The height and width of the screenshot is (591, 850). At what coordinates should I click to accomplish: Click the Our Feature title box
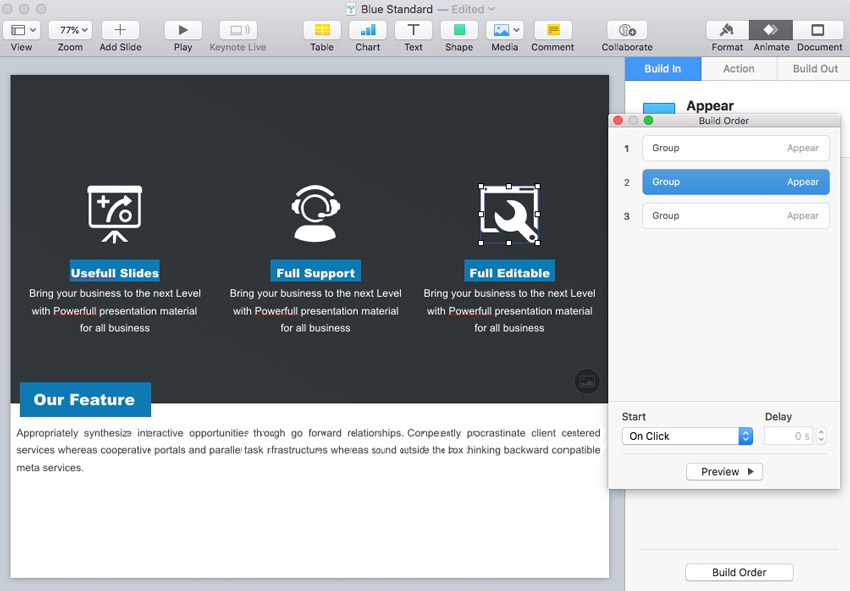pos(85,400)
